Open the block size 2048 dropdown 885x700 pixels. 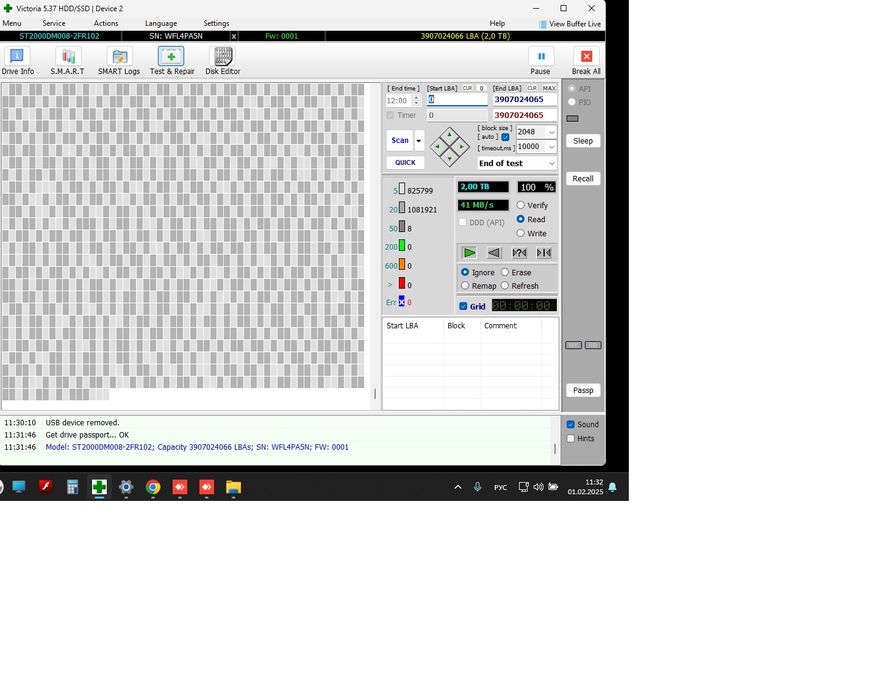551,132
